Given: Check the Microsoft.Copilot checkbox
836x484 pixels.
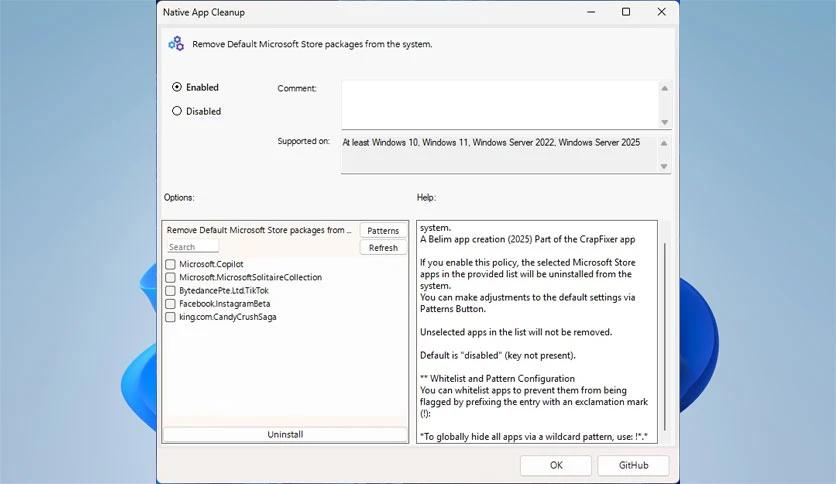Looking at the screenshot, I should click(x=171, y=265).
